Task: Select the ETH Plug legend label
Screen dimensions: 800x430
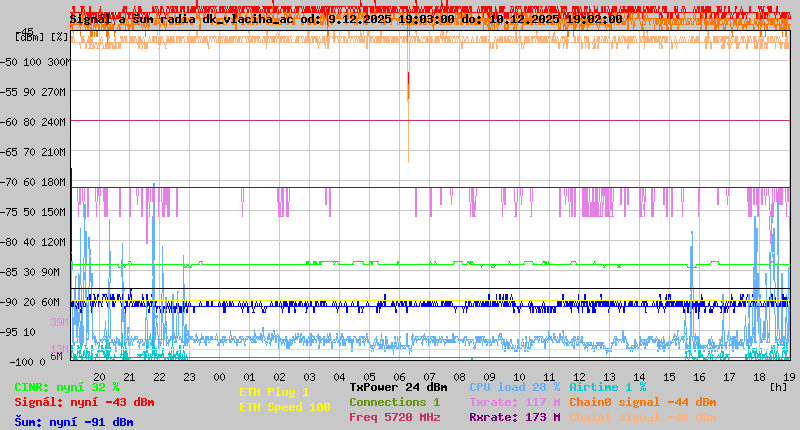Action: [274, 392]
